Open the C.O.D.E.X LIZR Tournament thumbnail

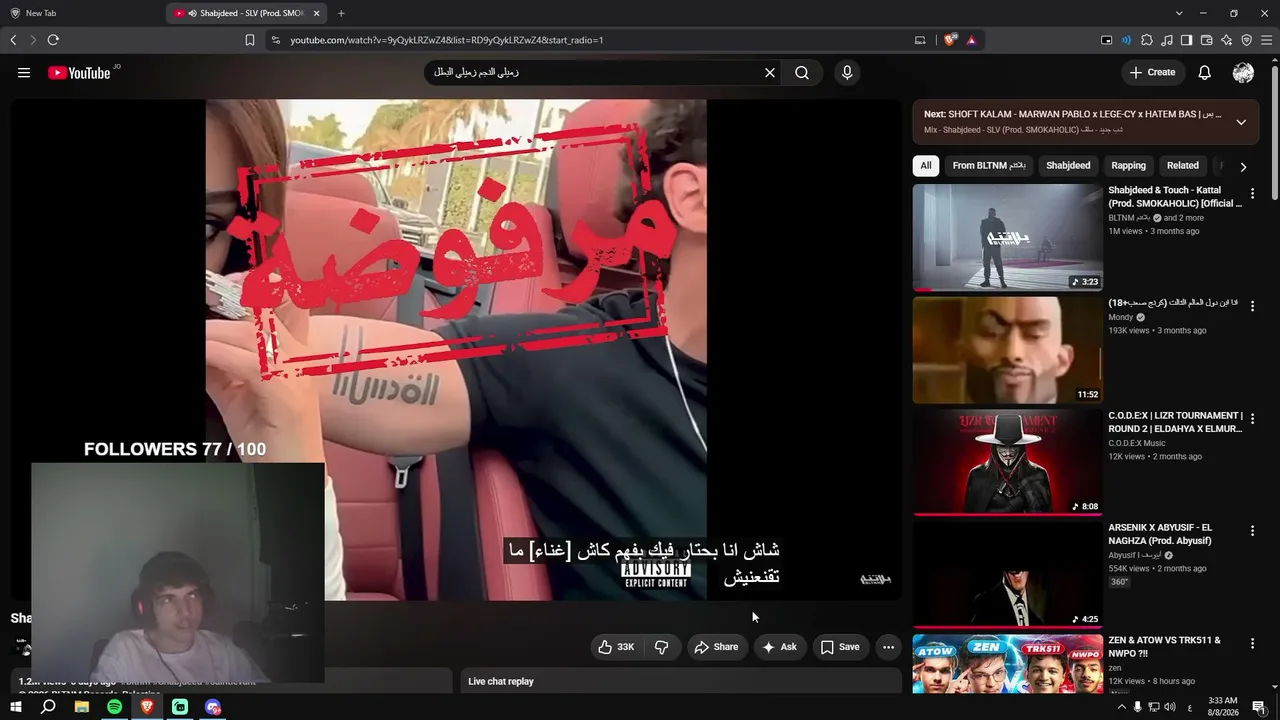pyautogui.click(x=1008, y=463)
